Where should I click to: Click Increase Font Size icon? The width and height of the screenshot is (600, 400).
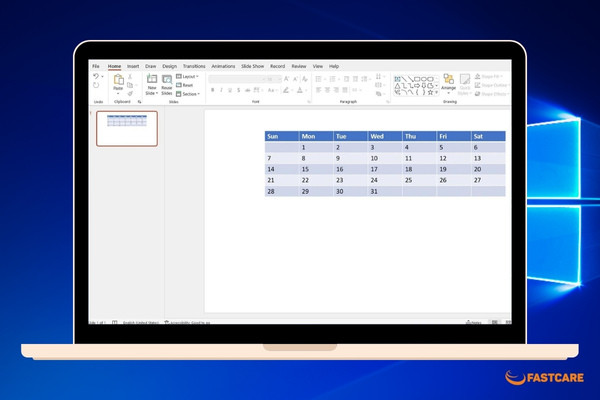click(286, 79)
